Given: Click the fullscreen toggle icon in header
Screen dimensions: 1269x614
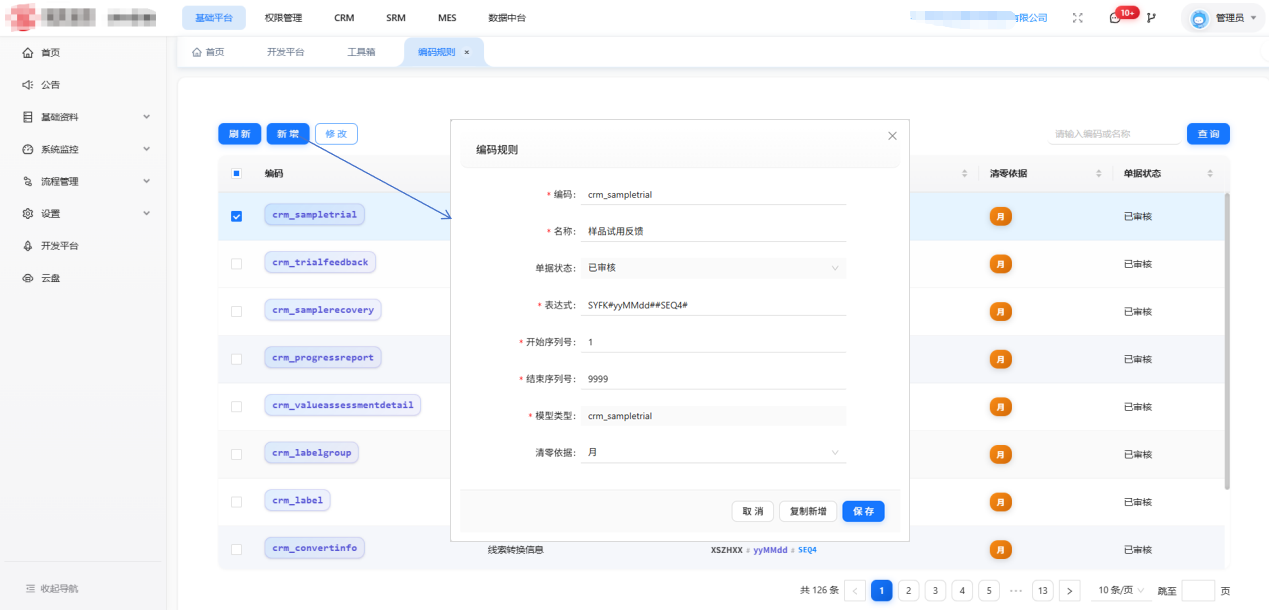Looking at the screenshot, I should click(x=1077, y=18).
